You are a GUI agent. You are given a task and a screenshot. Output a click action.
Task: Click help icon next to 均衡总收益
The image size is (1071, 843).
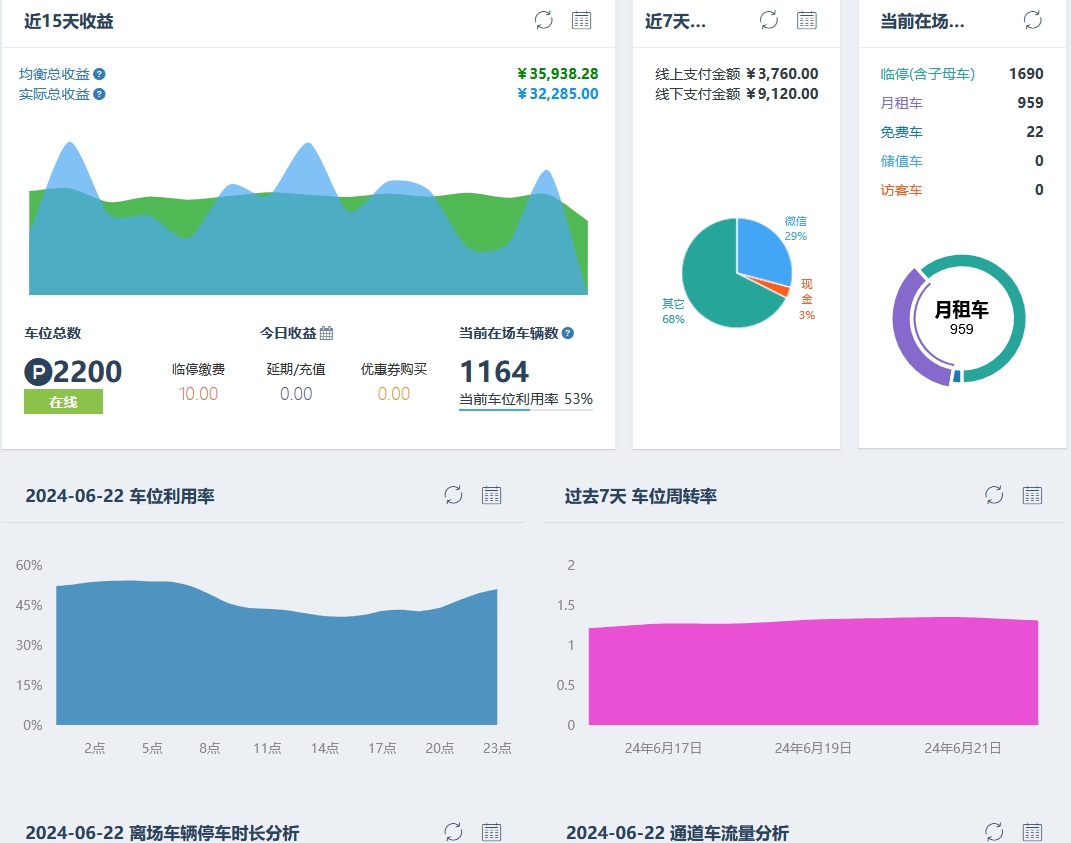pos(99,74)
